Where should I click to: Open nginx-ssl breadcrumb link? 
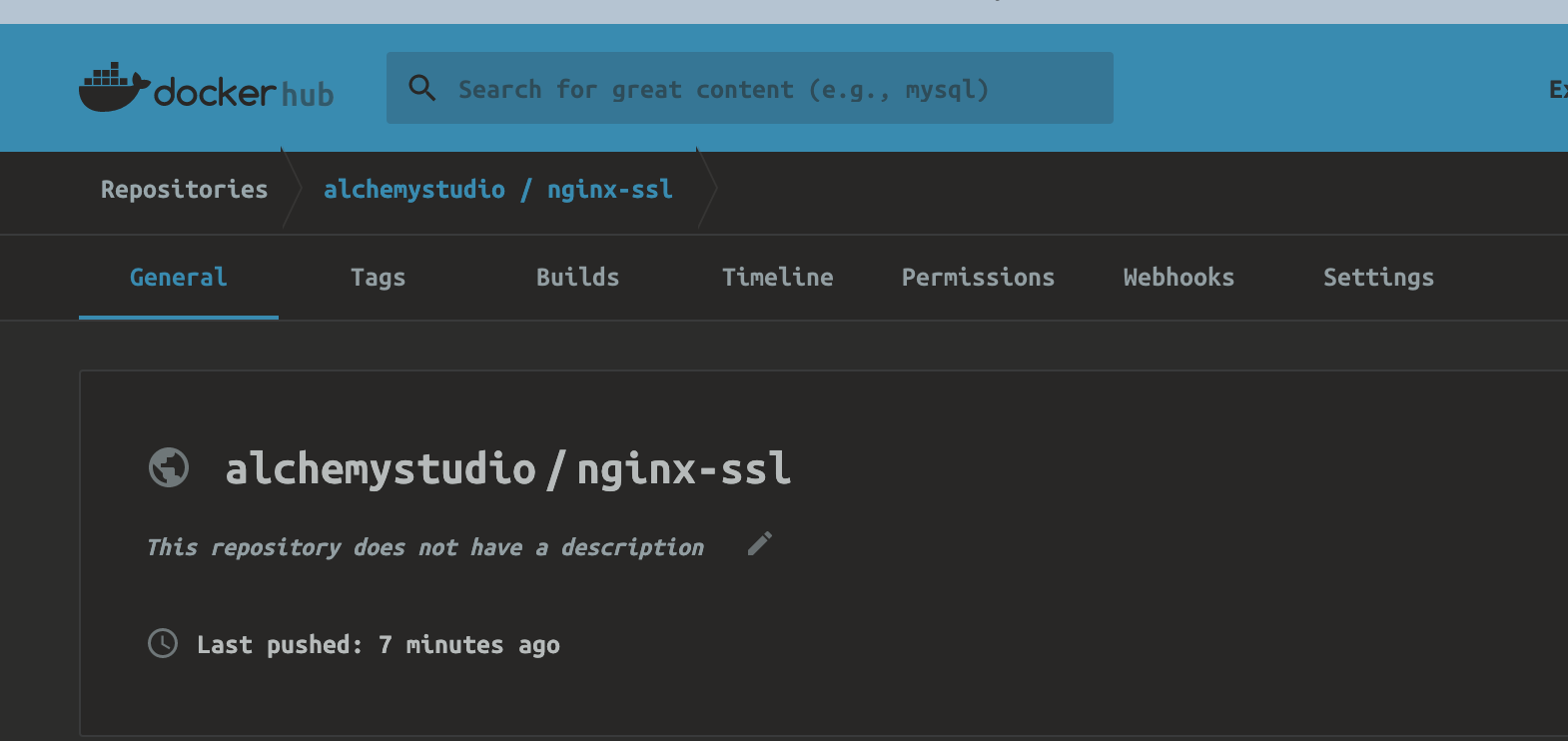tap(609, 190)
